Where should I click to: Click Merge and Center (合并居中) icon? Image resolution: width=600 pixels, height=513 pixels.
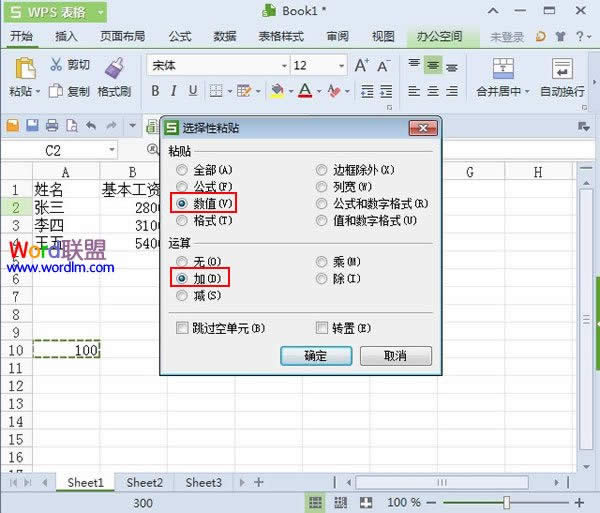pos(503,68)
